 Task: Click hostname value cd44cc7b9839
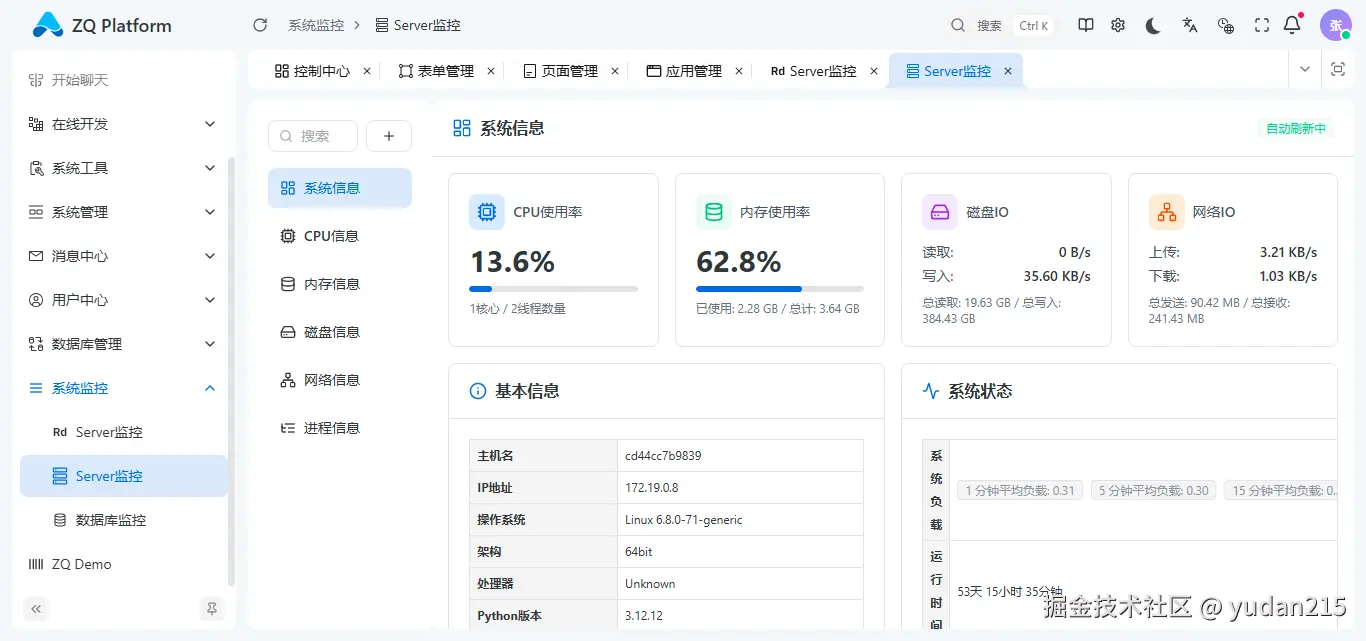pyautogui.click(x=663, y=455)
